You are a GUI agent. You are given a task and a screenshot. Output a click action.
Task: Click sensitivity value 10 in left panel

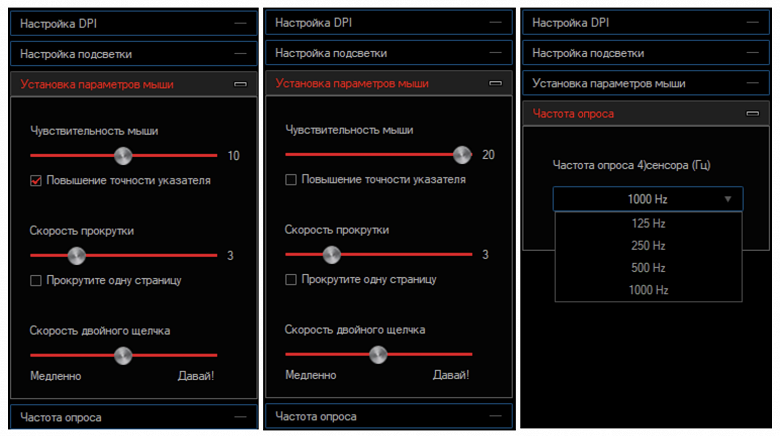click(233, 156)
